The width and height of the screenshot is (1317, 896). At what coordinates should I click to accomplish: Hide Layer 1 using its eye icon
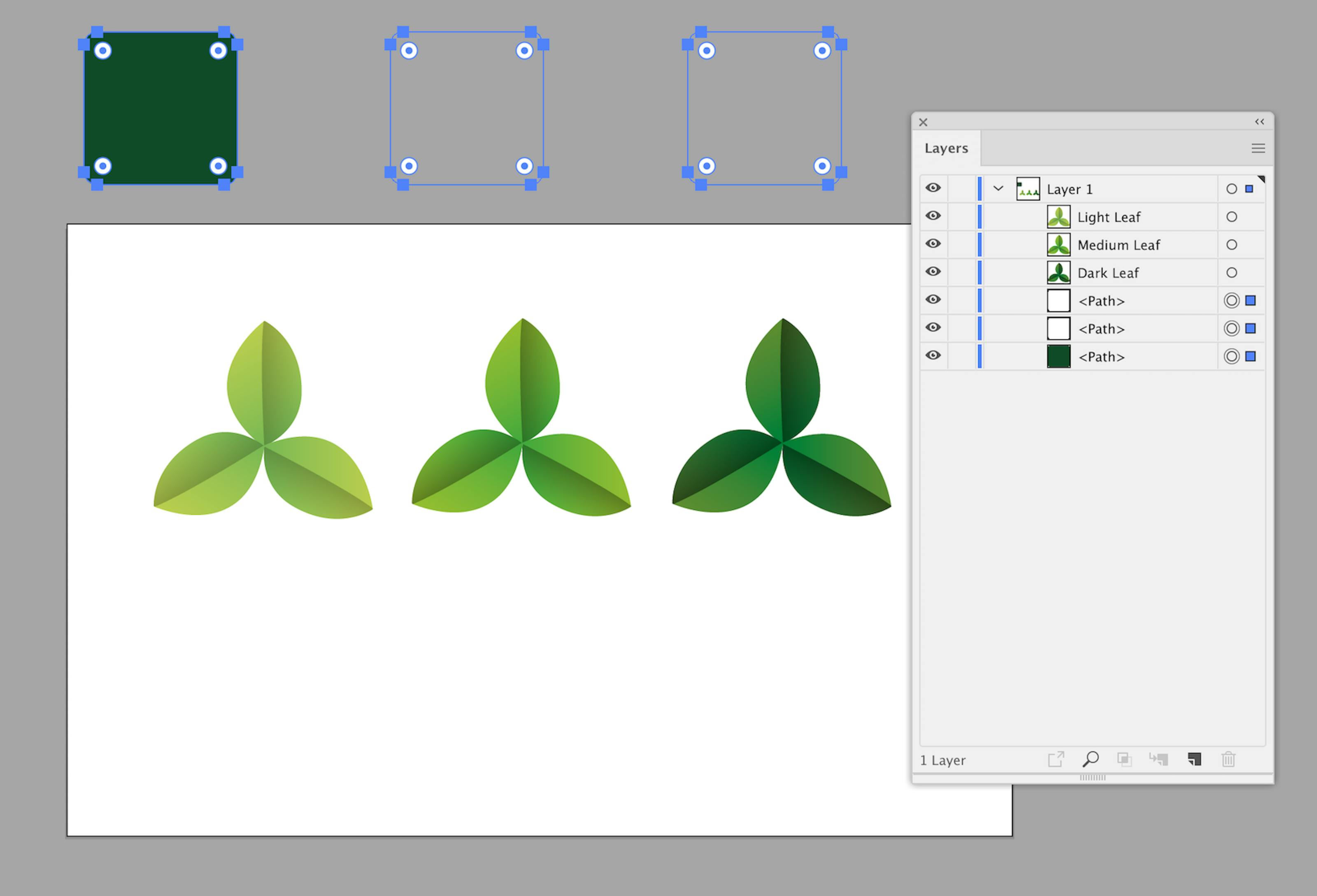[x=933, y=188]
